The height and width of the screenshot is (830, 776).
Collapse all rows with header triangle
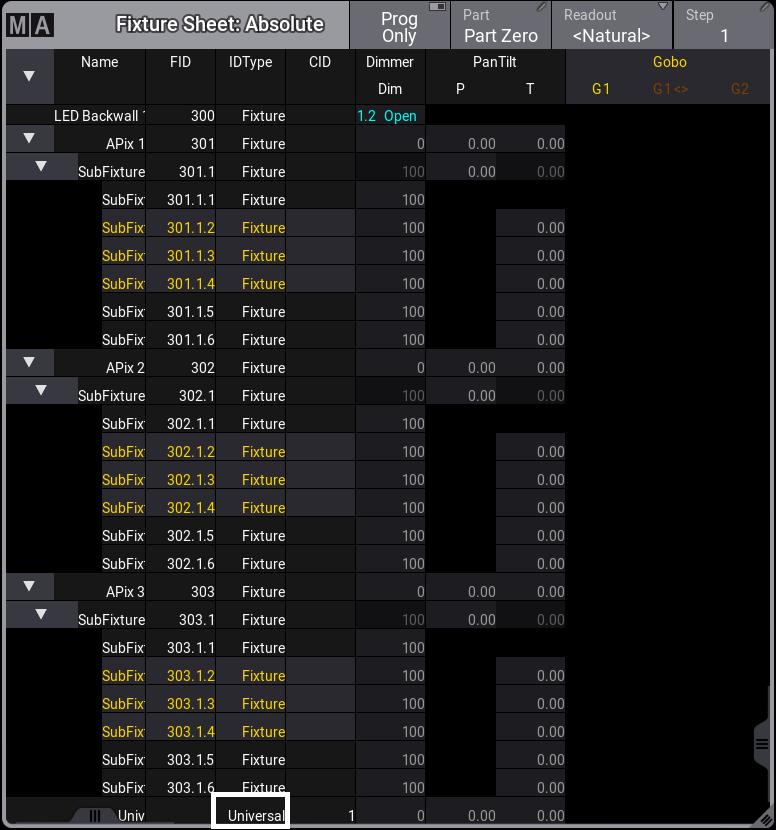coord(29,76)
